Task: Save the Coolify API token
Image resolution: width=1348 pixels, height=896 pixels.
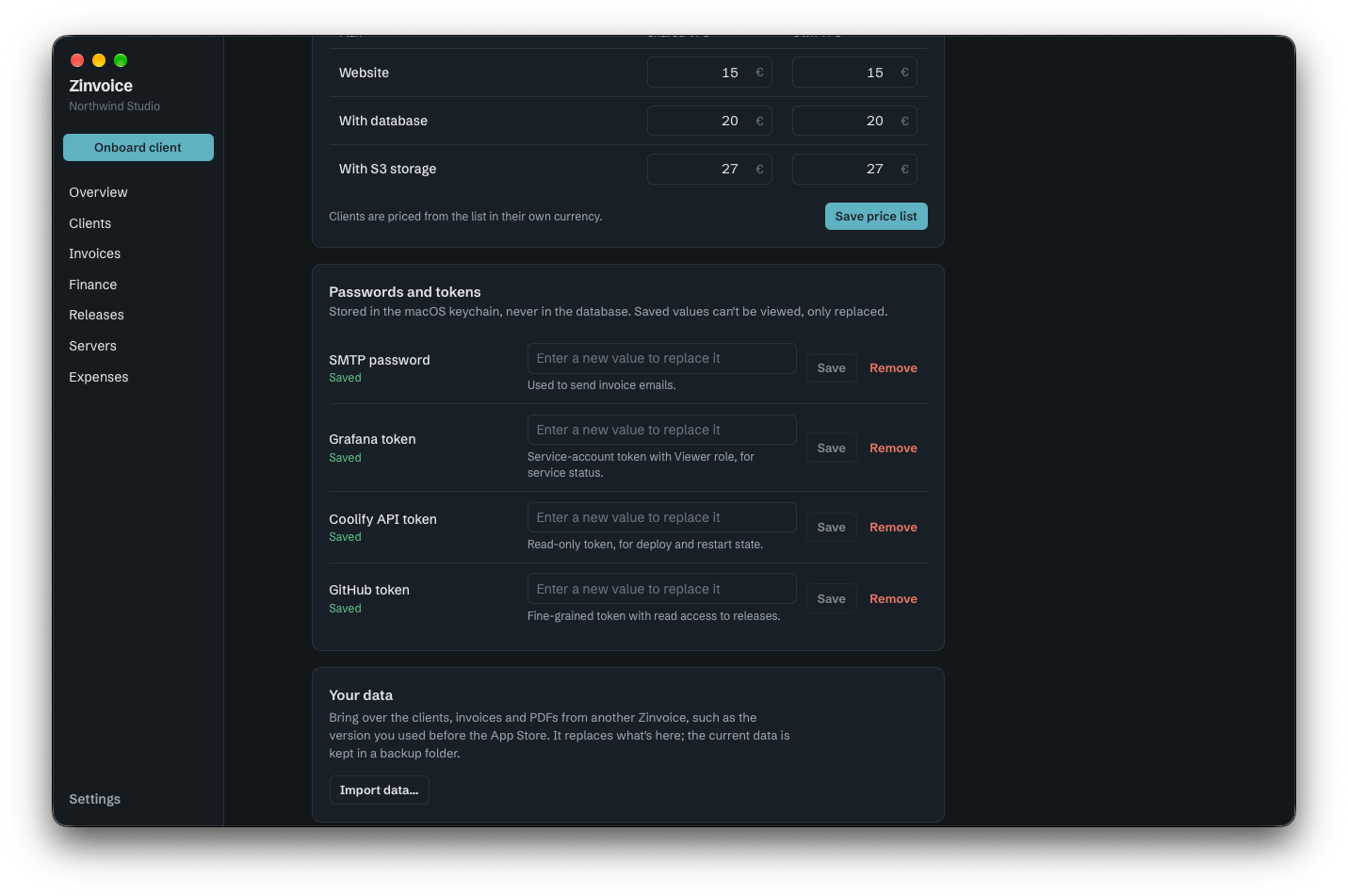Action: click(x=831, y=527)
